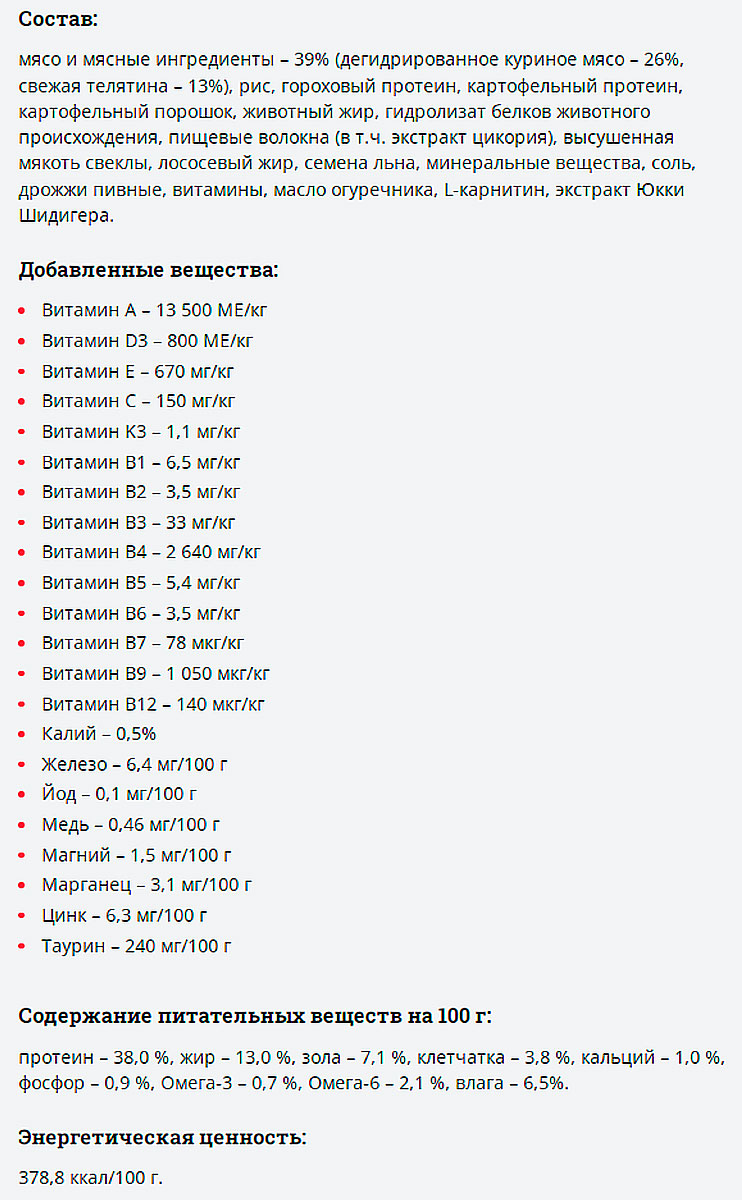Image resolution: width=742 pixels, height=1200 pixels.
Task: Click the red bullet beside Таурин
Action: (x=23, y=946)
